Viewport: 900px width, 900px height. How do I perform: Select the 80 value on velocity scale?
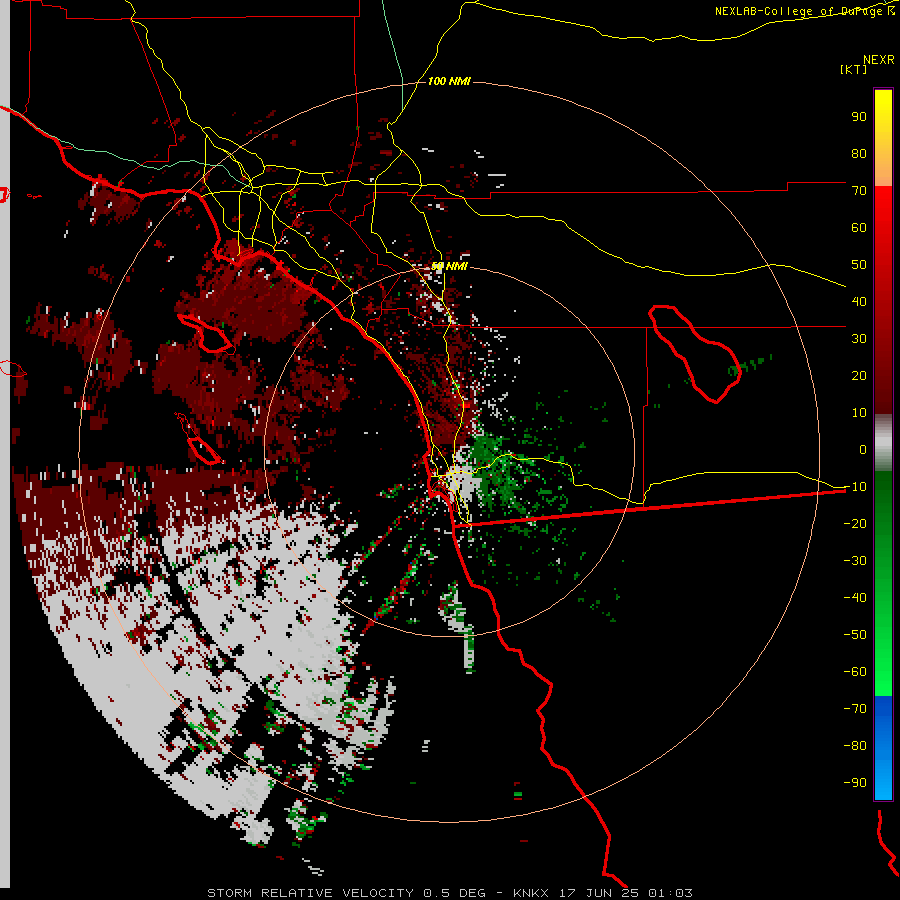coord(859,153)
